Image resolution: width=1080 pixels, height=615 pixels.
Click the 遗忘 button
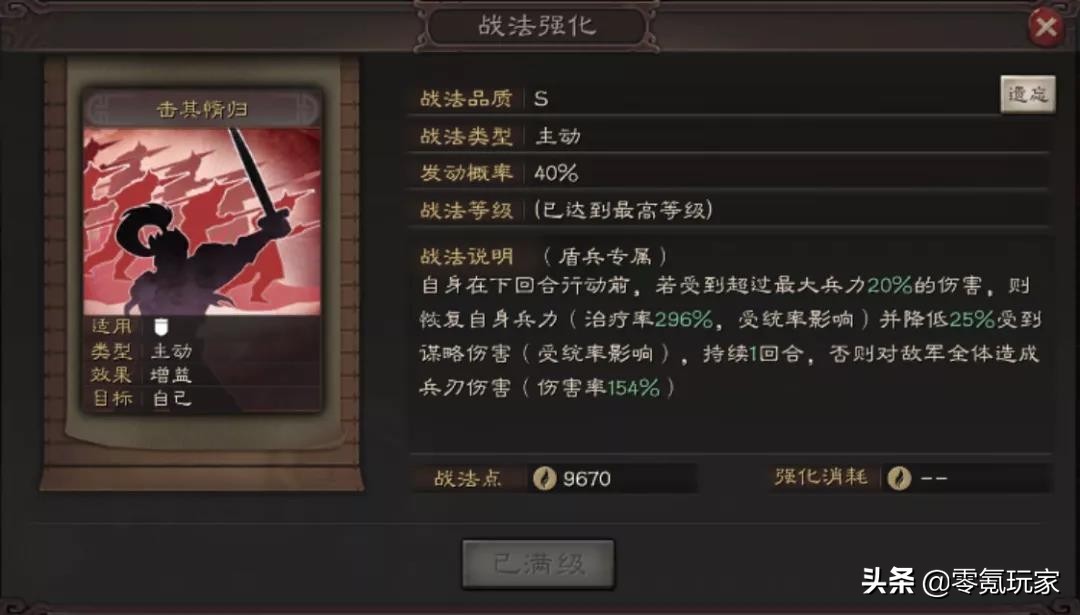1028,94
